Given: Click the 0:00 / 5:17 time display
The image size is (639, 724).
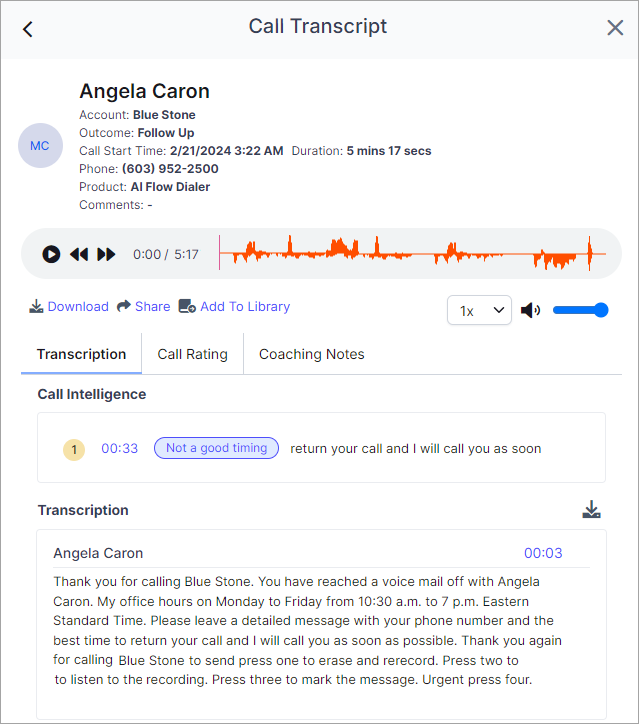Looking at the screenshot, I should 166,254.
